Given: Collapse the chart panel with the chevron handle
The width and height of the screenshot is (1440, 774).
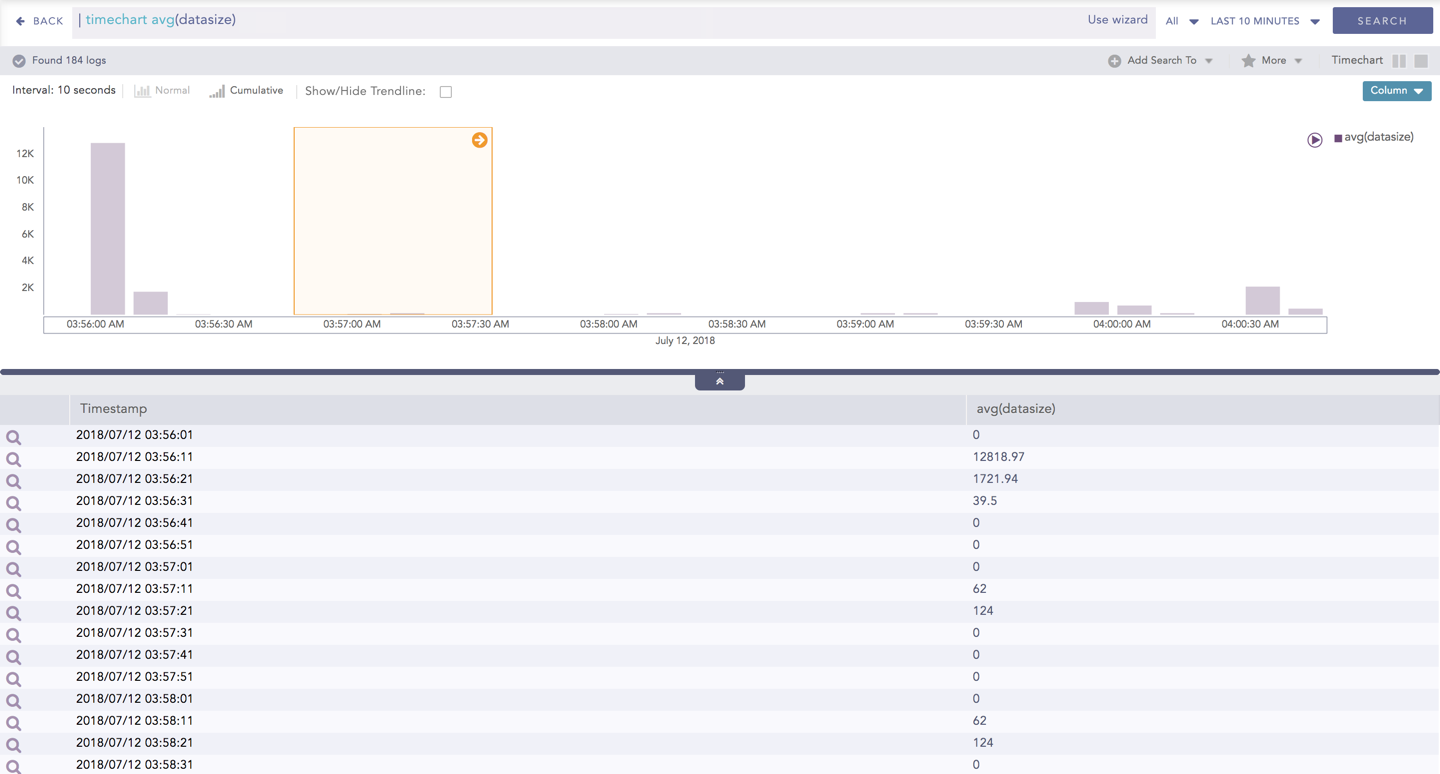Looking at the screenshot, I should point(720,381).
